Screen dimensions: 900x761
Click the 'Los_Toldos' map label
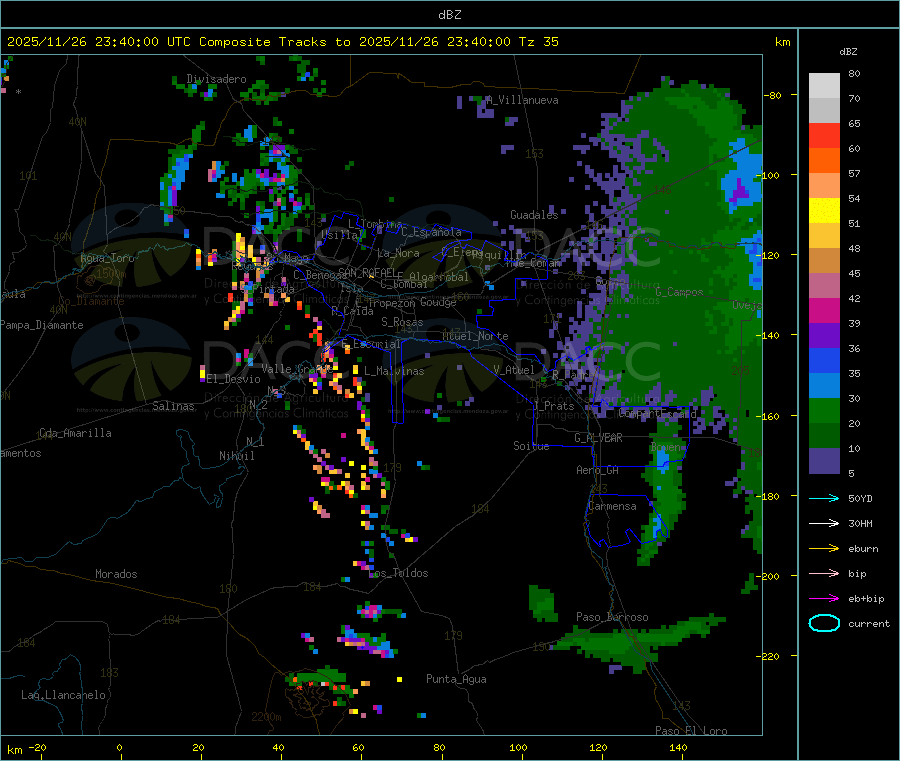(398, 573)
